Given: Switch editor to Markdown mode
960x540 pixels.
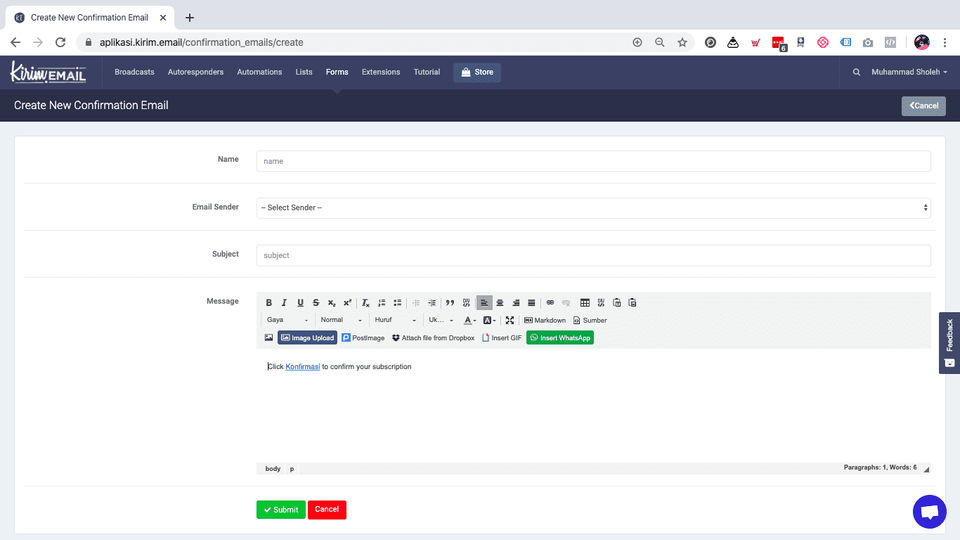Looking at the screenshot, I should coord(545,320).
